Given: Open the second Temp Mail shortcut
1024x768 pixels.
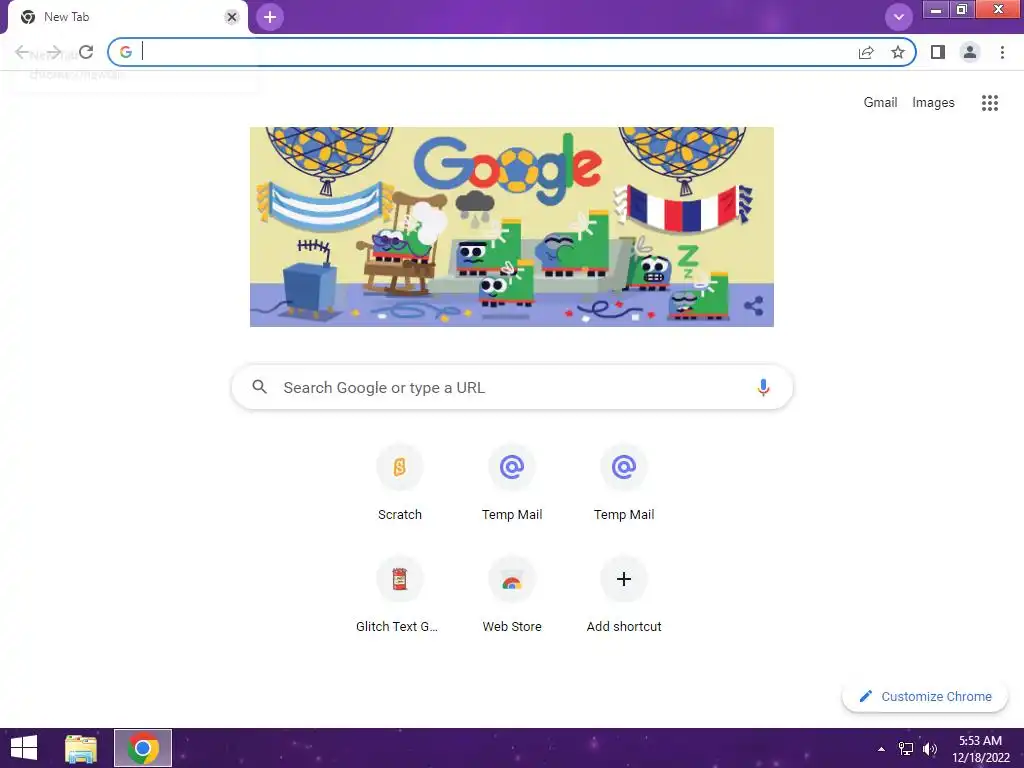Looking at the screenshot, I should coord(624,483).
